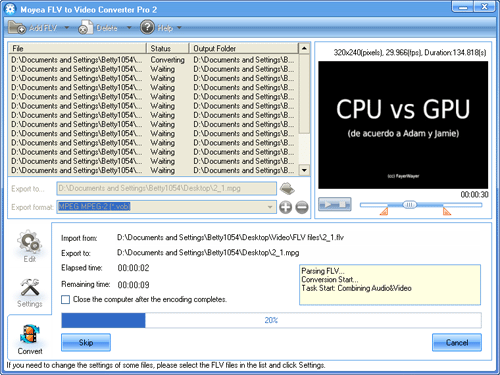This screenshot has height=375, width=500.
Task: Click the conversion log message box
Action: click(390, 285)
